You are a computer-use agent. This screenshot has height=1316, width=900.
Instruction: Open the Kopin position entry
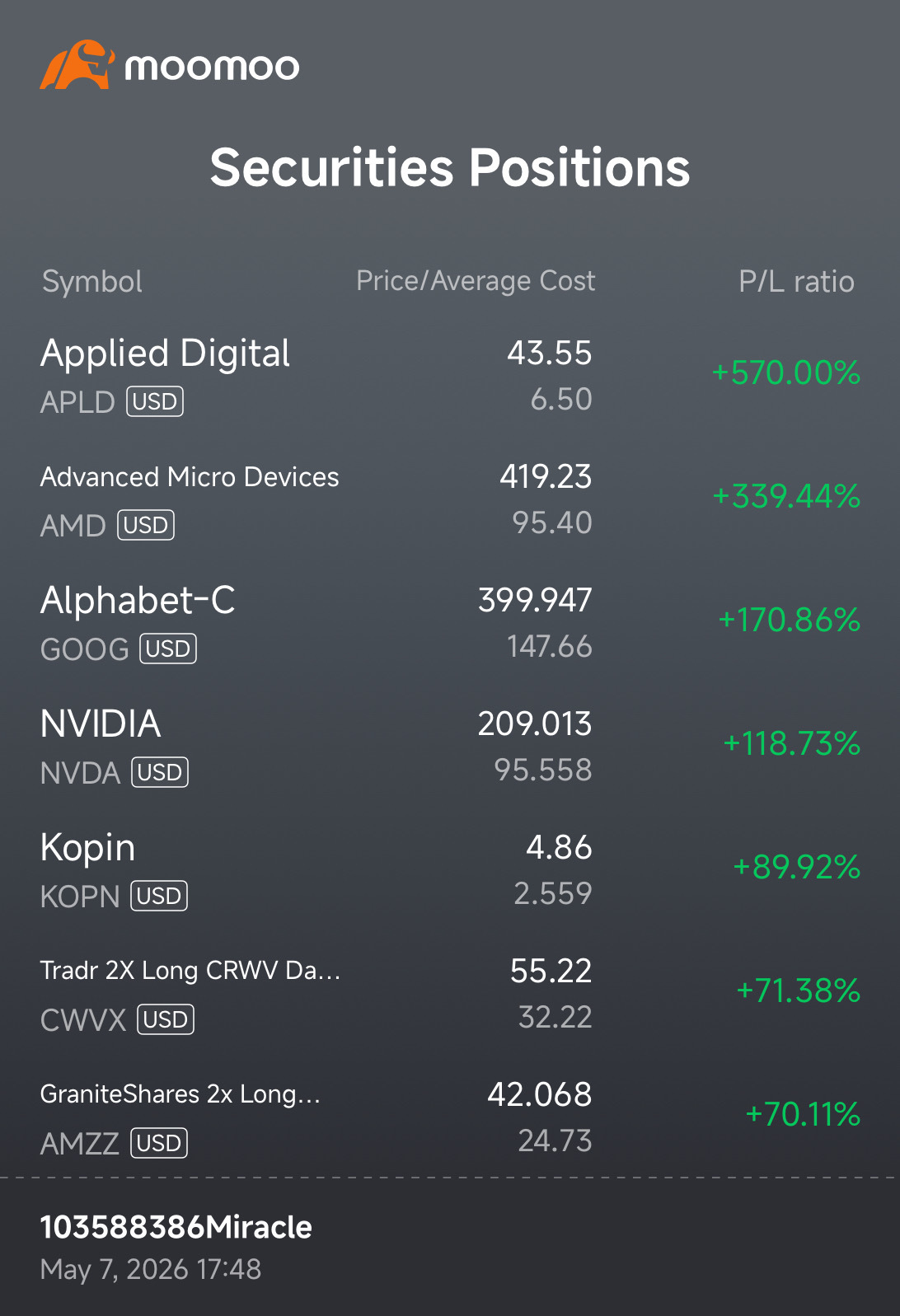point(450,870)
